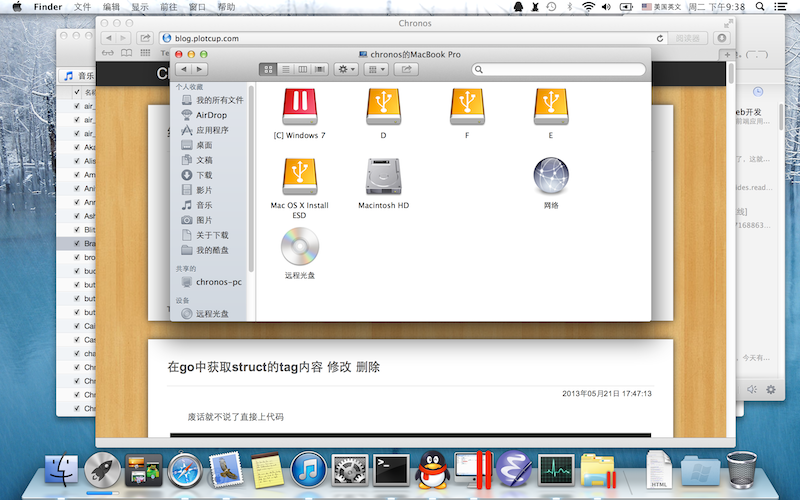Viewport: 800px width, 500px height.
Task: Click the Finder window search field
Action: pyautogui.click(x=558, y=69)
